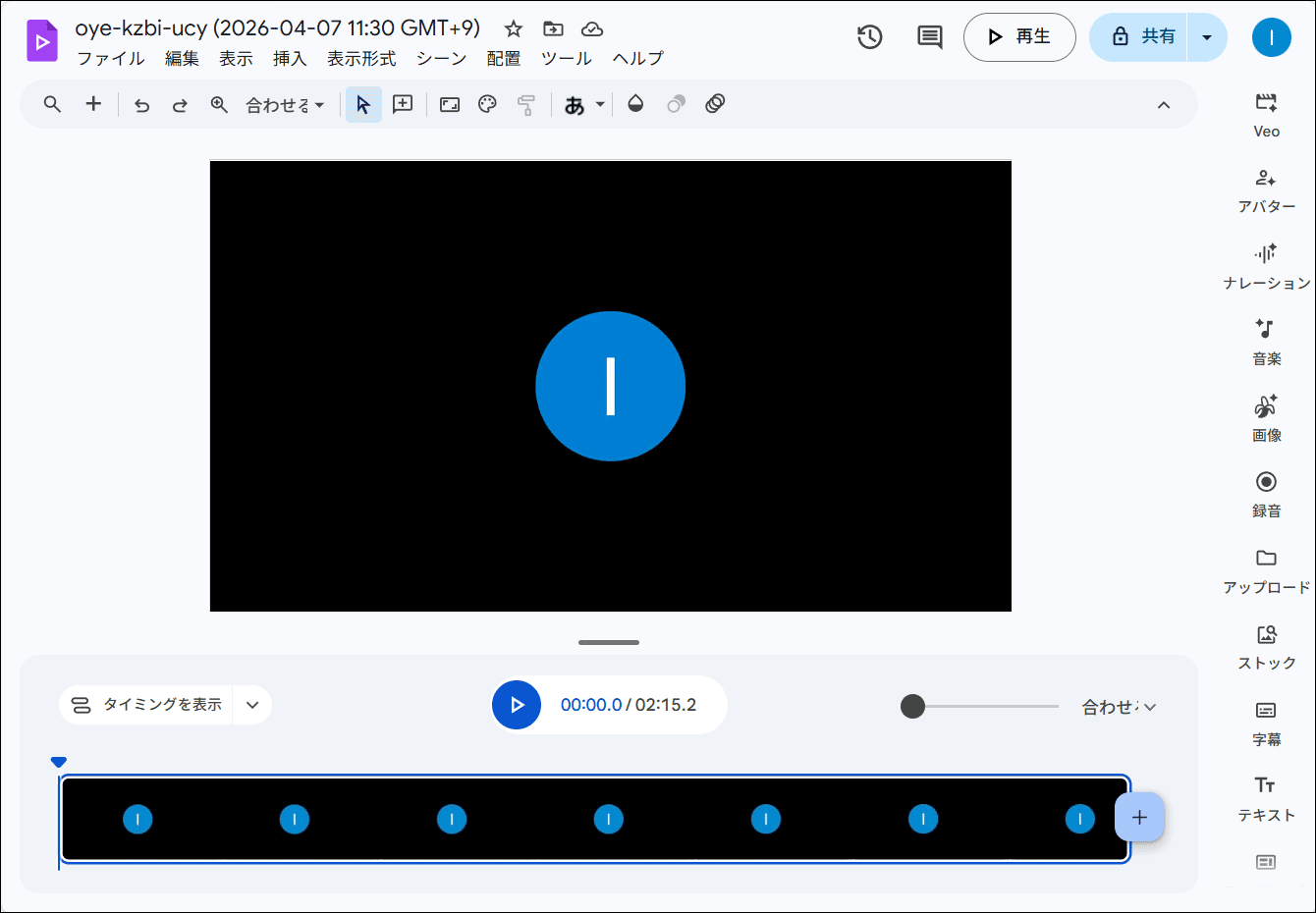Click the total duration 02:15.2
1316x913 pixels.
pos(666,705)
